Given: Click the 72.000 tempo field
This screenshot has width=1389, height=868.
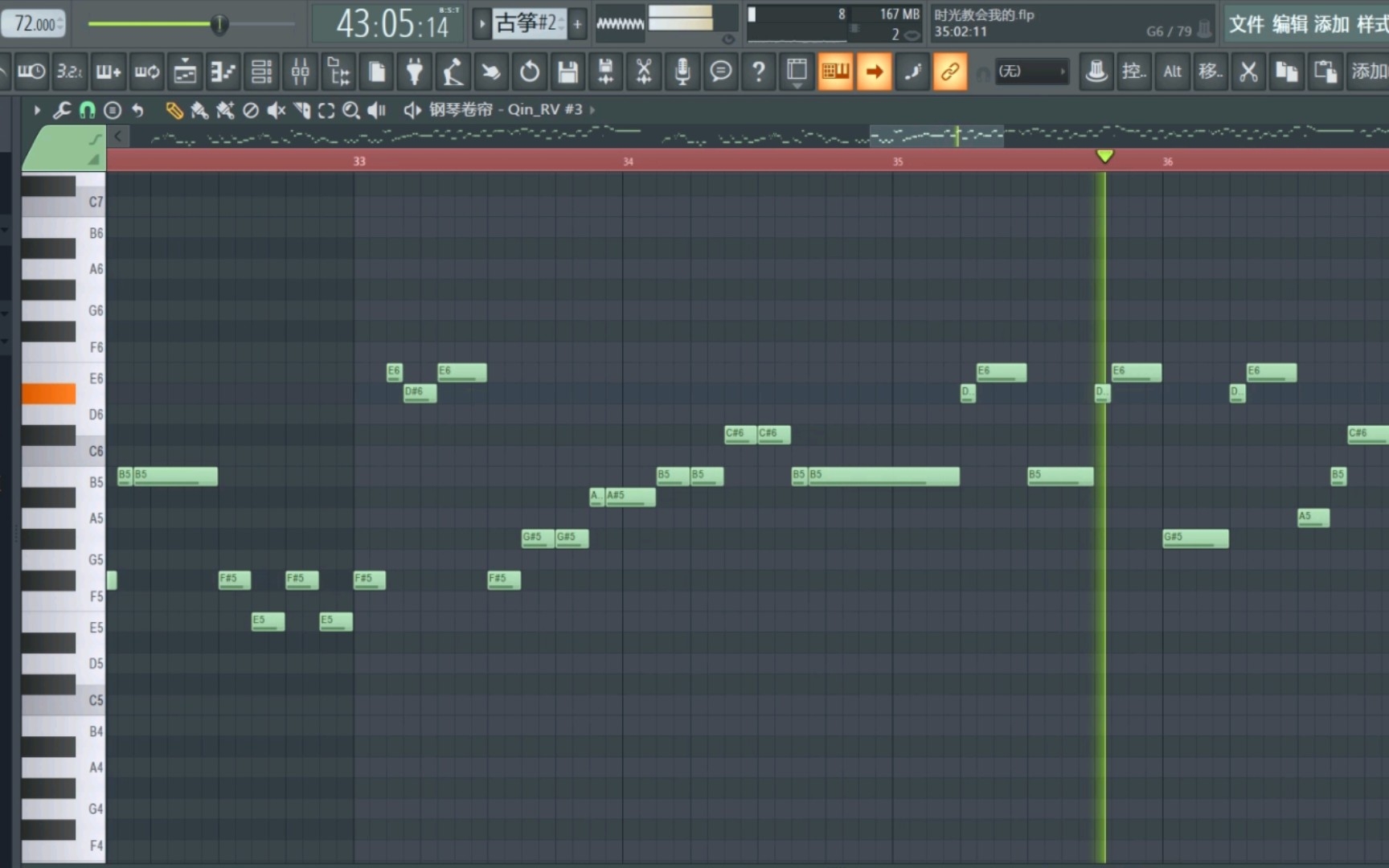Looking at the screenshot, I should click(35, 23).
